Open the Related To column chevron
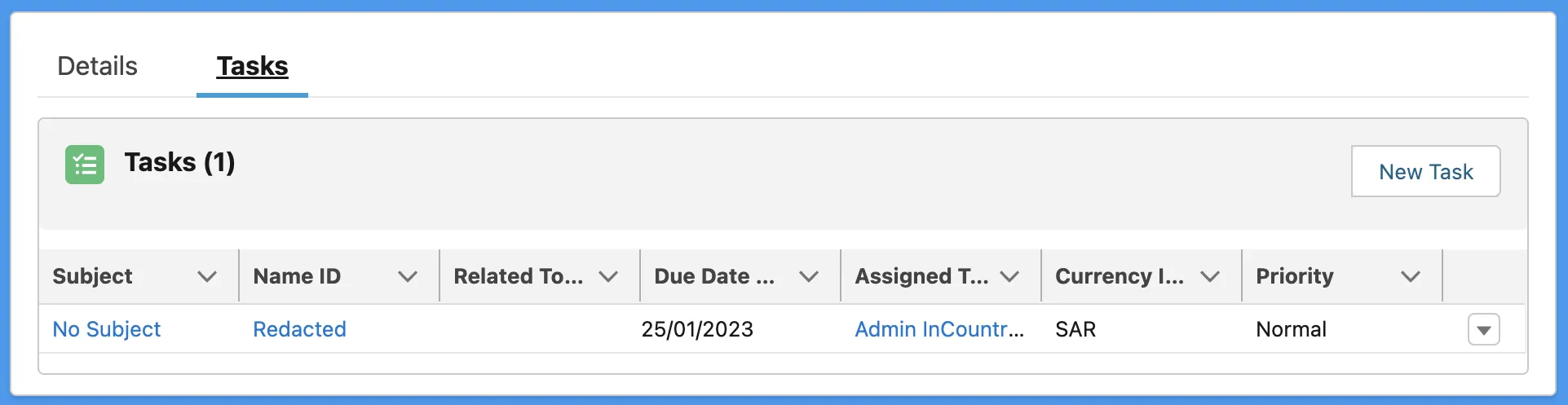Viewport: 1568px width, 405px height. click(608, 277)
